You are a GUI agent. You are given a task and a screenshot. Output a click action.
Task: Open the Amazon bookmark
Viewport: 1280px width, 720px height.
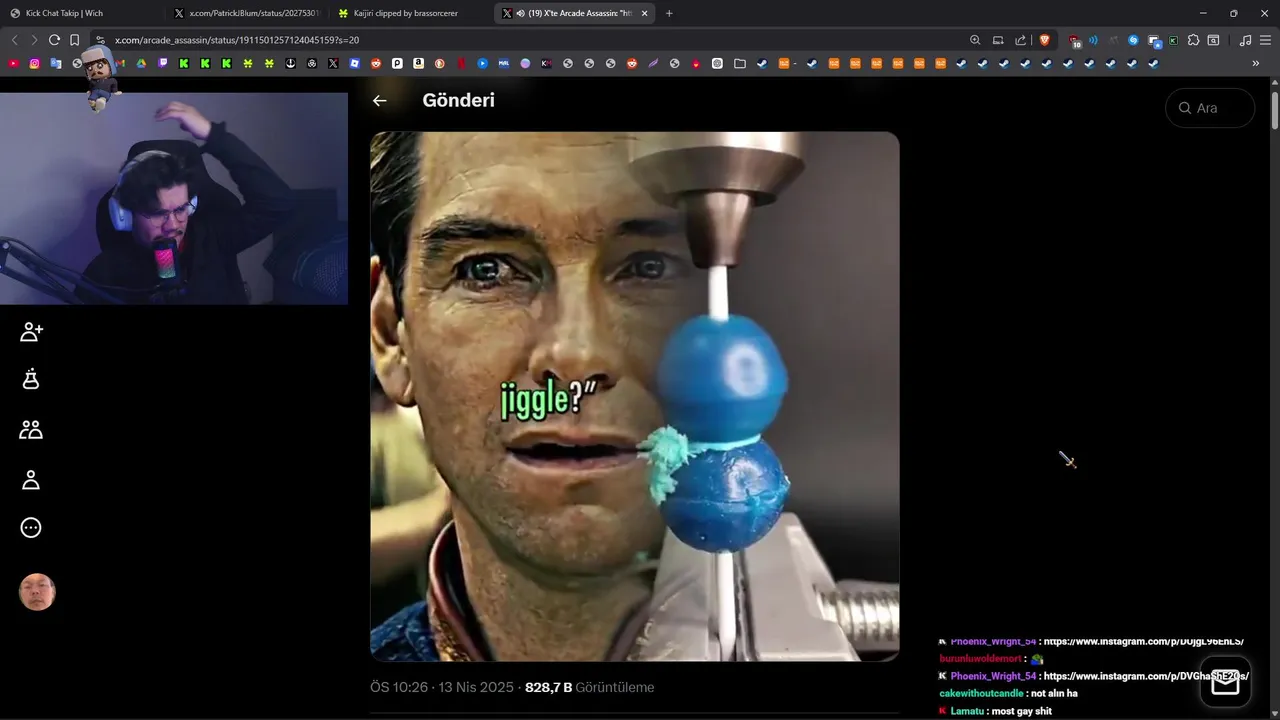[418, 63]
